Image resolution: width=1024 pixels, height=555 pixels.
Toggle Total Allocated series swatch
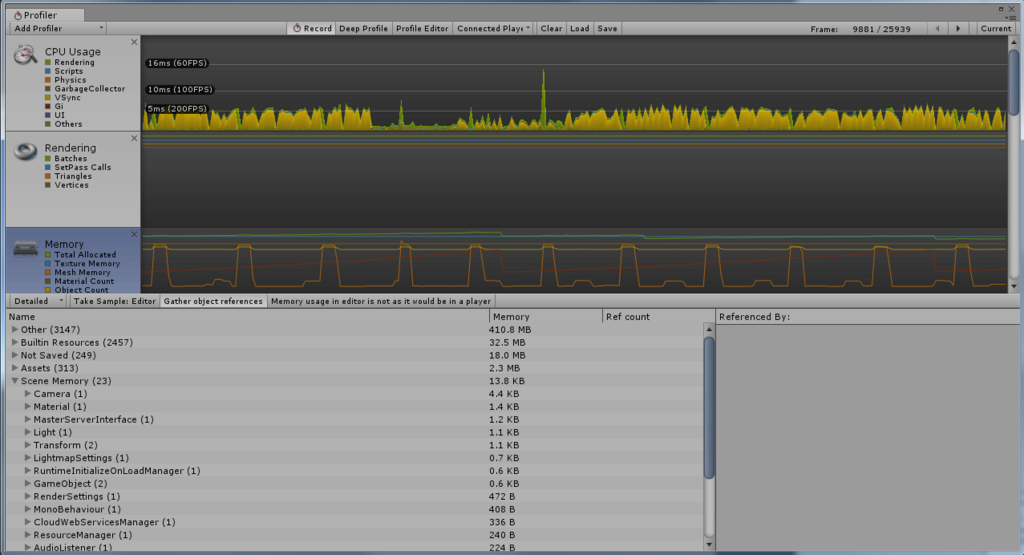tap(48, 255)
